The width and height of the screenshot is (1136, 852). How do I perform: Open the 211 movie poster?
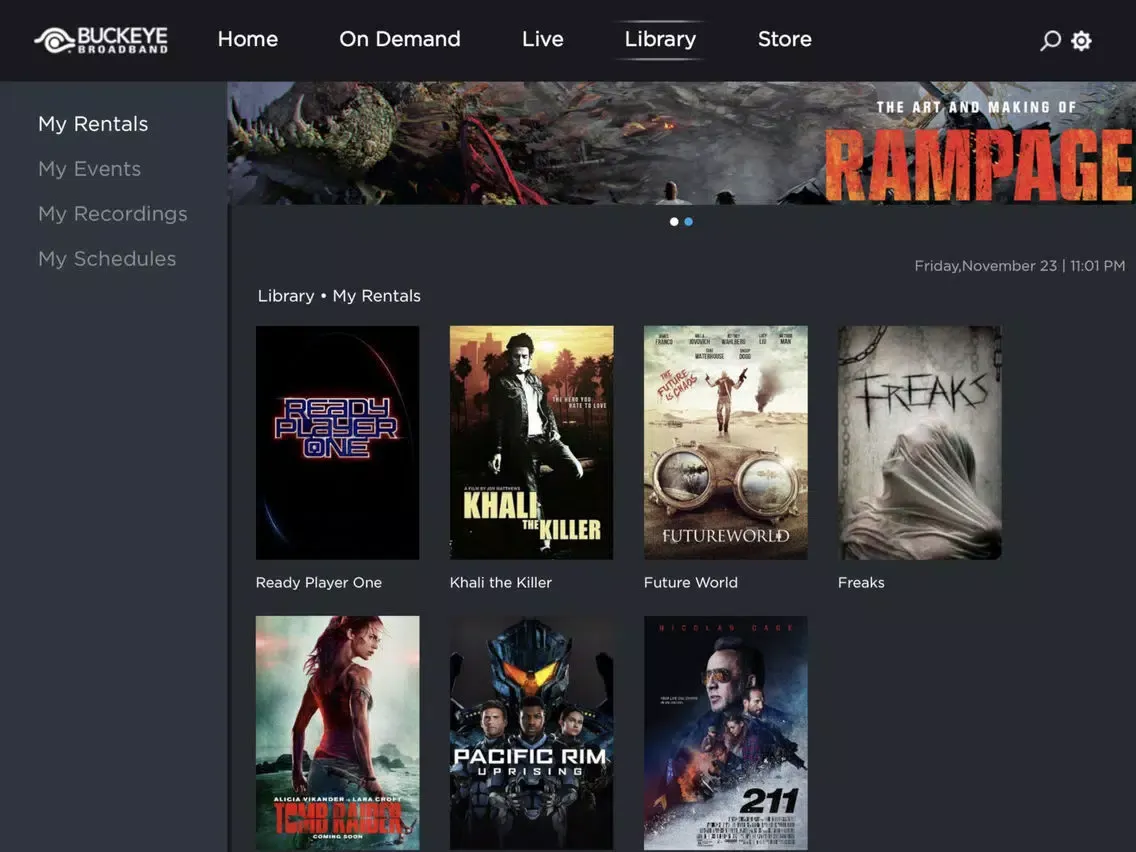(726, 732)
